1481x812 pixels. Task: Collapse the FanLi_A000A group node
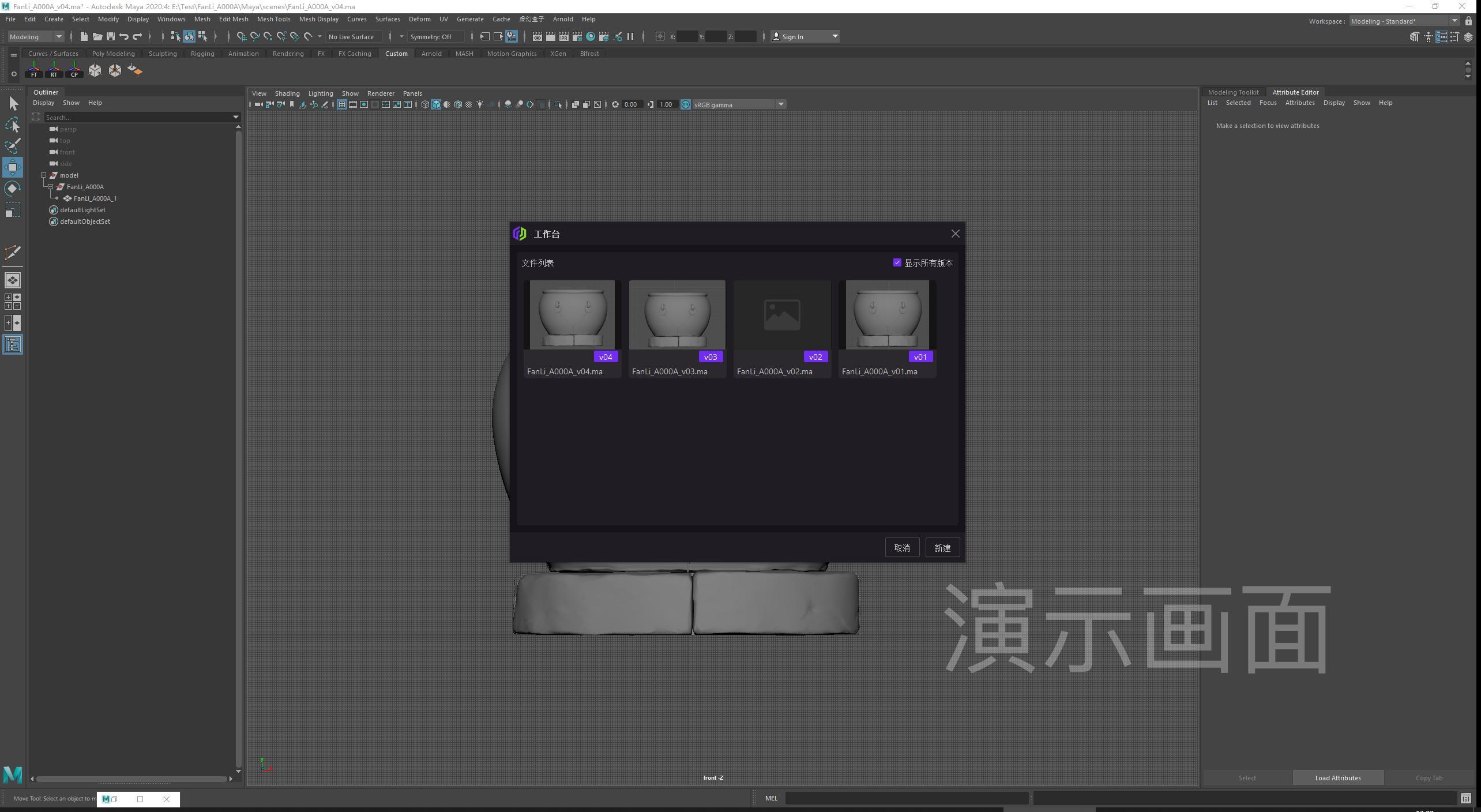tap(51, 187)
